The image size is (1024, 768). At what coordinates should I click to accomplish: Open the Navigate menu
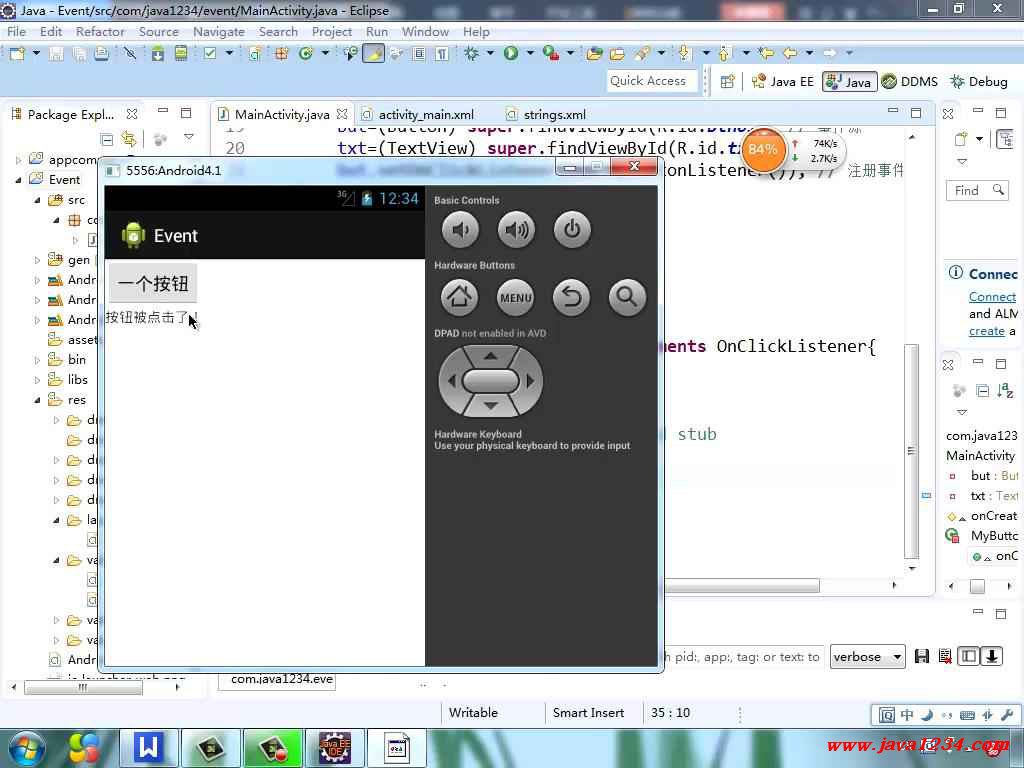219,31
